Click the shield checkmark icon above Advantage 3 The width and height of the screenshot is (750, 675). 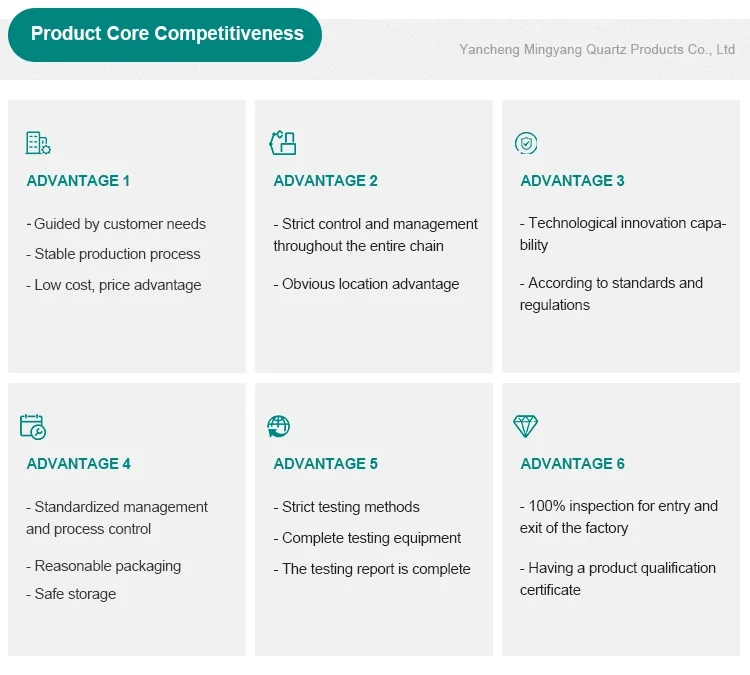(x=526, y=143)
